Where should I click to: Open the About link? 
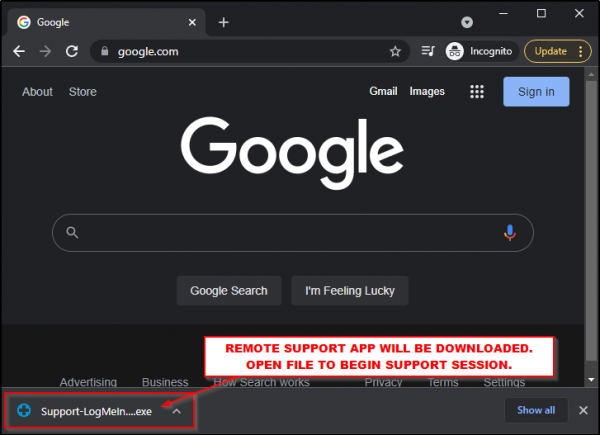click(37, 92)
